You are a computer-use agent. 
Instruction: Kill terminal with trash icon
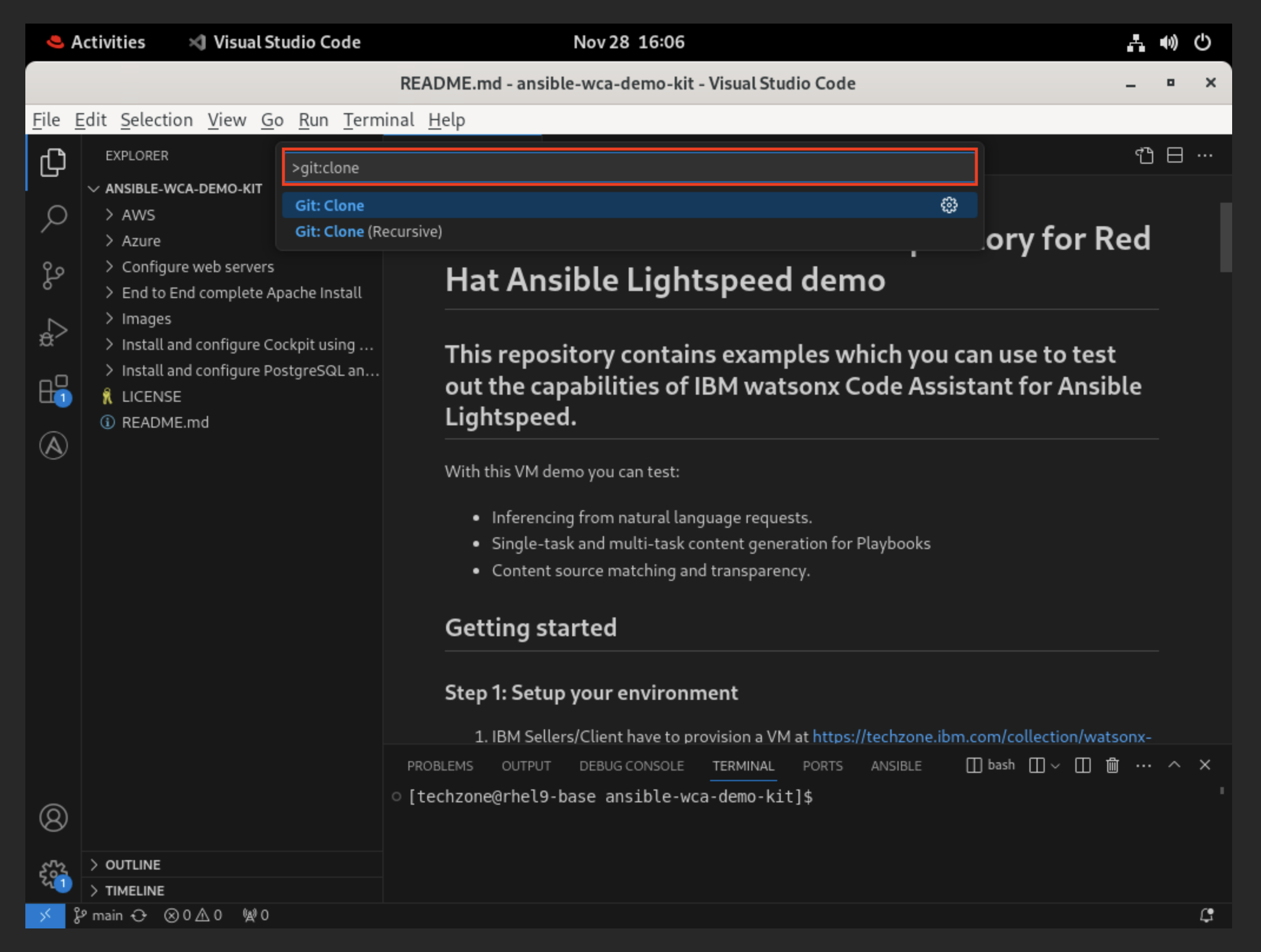pyautogui.click(x=1112, y=765)
